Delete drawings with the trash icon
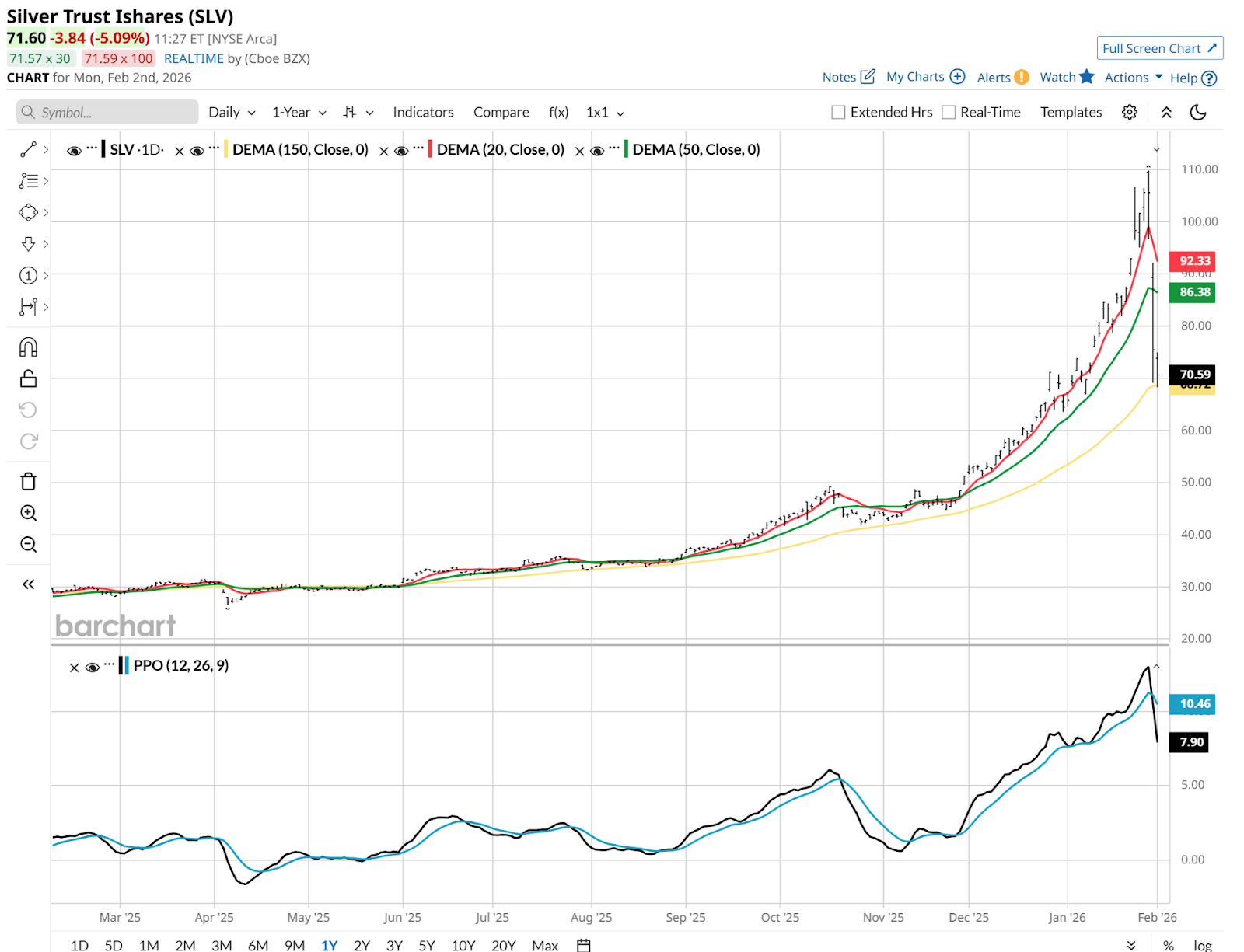 [x=28, y=482]
